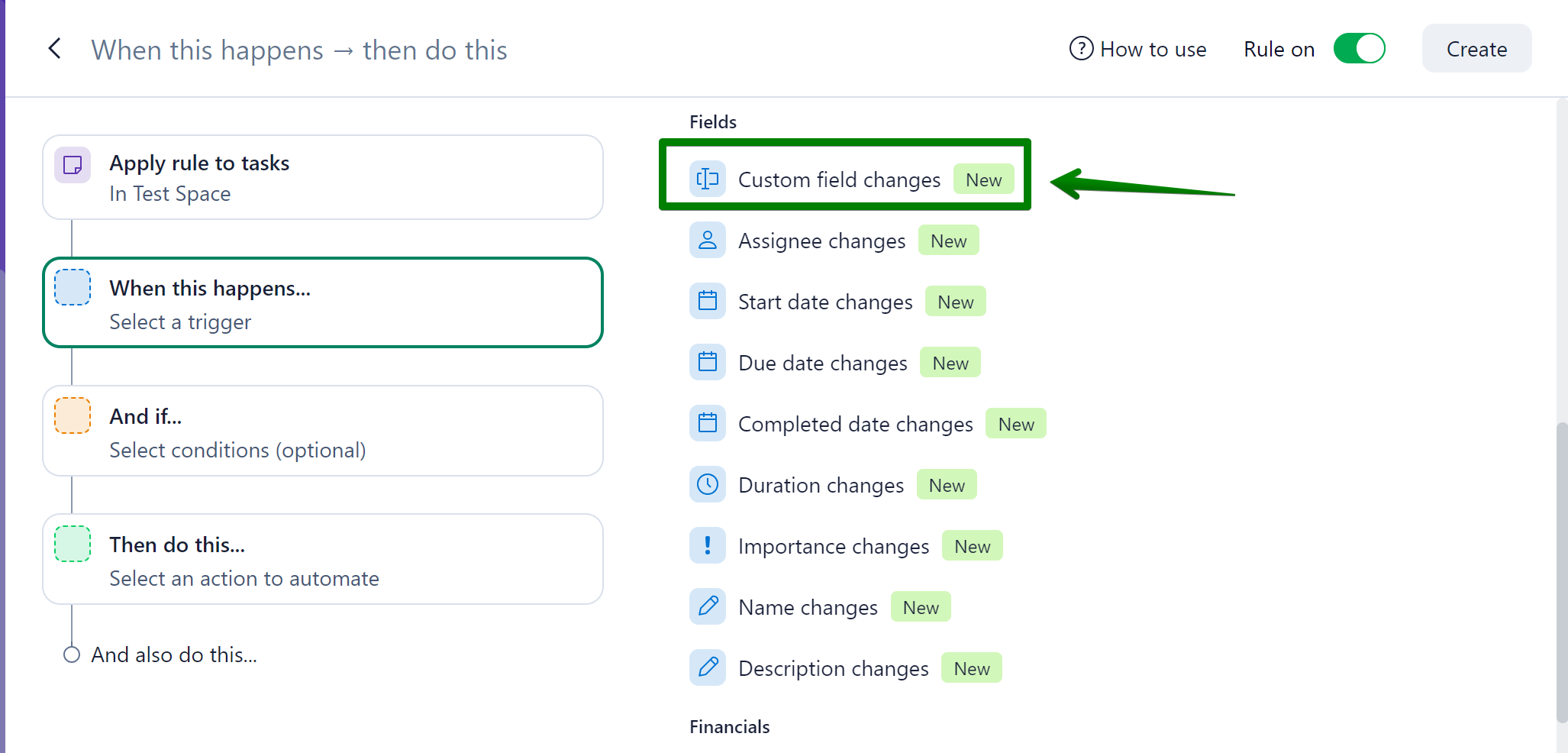This screenshot has height=753, width=1568.
Task: Expand the And if conditions step
Action: pyautogui.click(x=322, y=431)
